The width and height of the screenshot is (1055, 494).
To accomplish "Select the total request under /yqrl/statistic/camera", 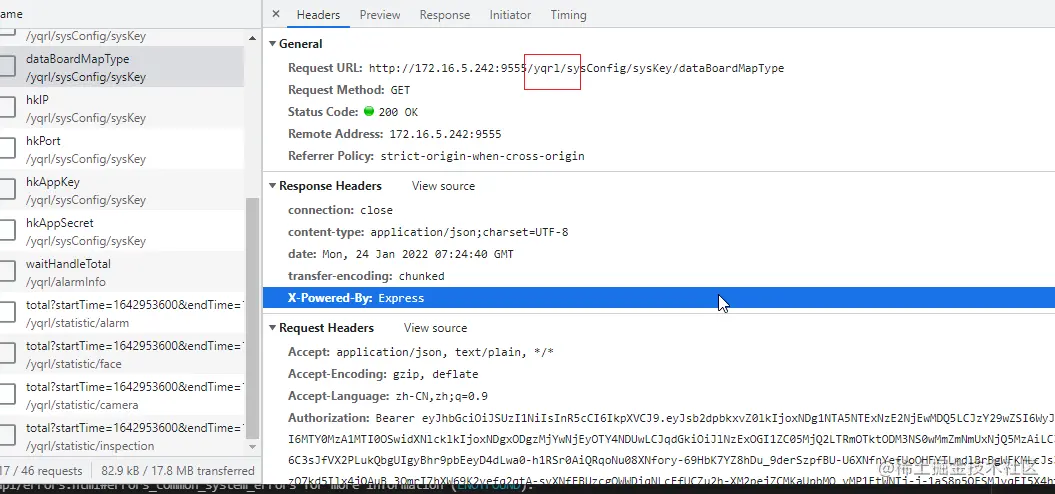I will pyautogui.click(x=122, y=396).
